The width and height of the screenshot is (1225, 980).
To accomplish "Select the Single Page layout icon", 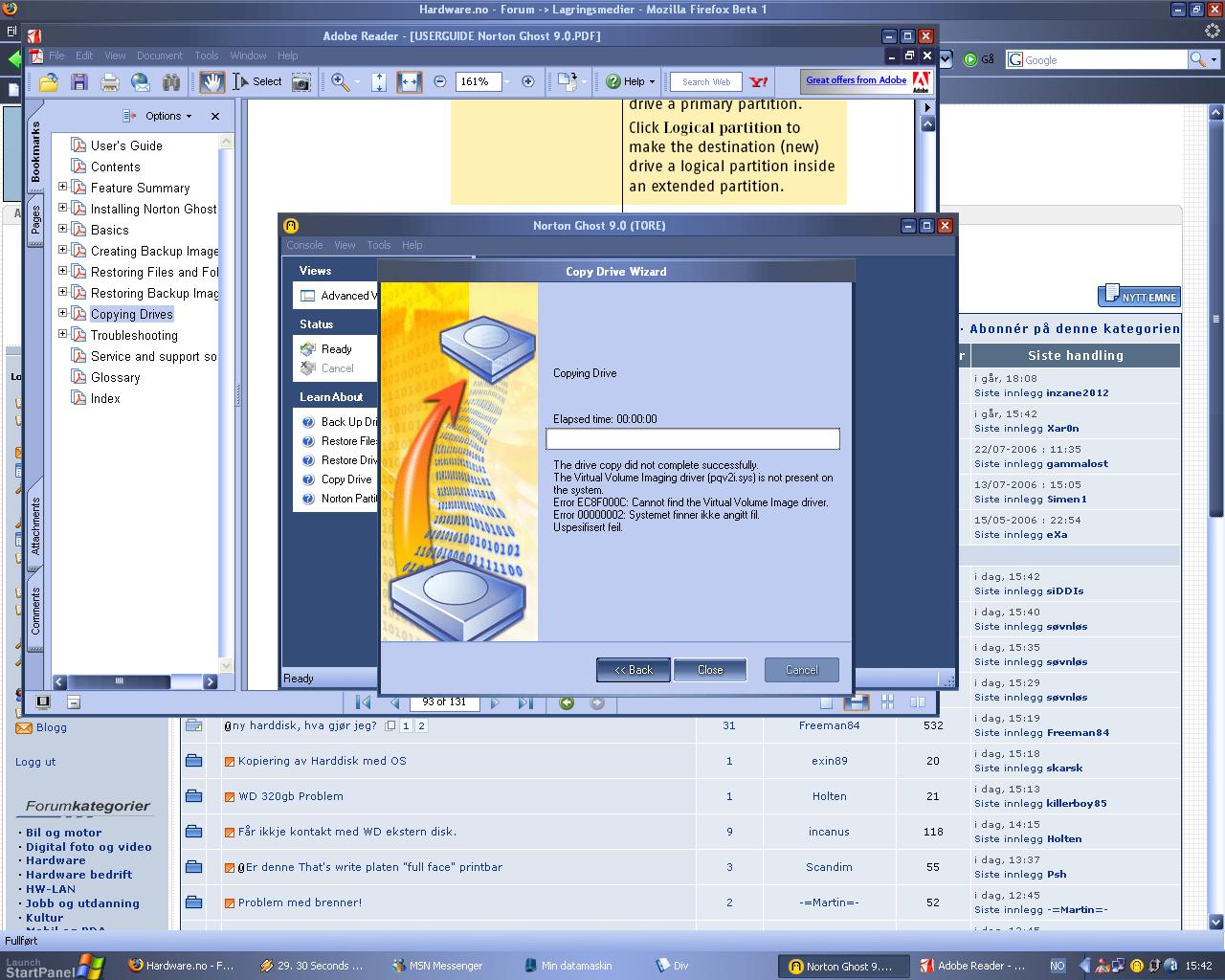I will pos(826,702).
